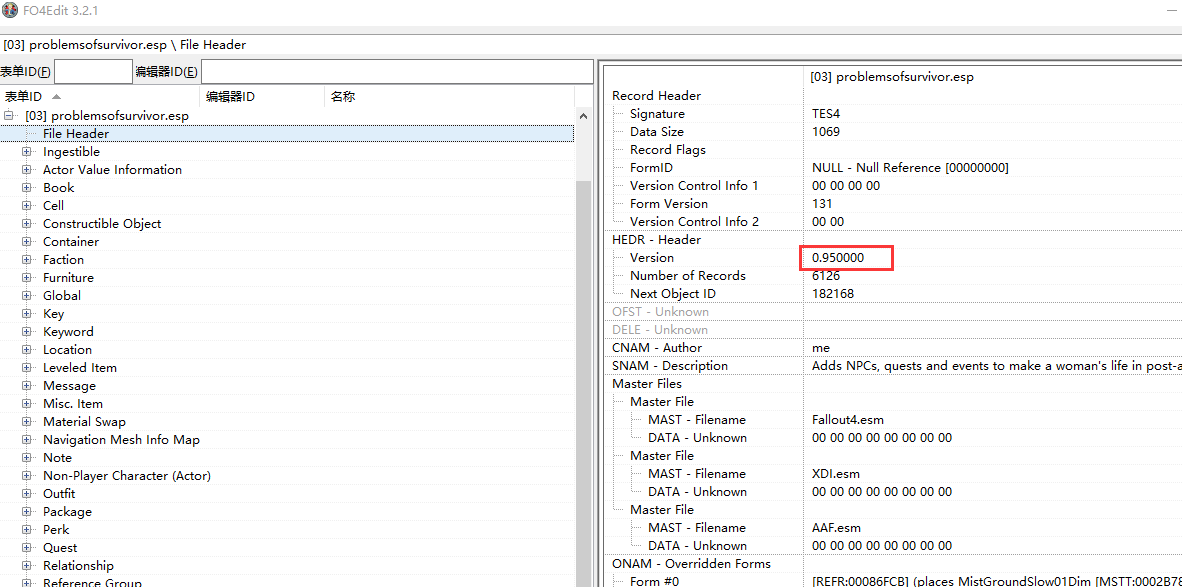
Task: Expand the Ingestible group
Action: click(x=27, y=152)
